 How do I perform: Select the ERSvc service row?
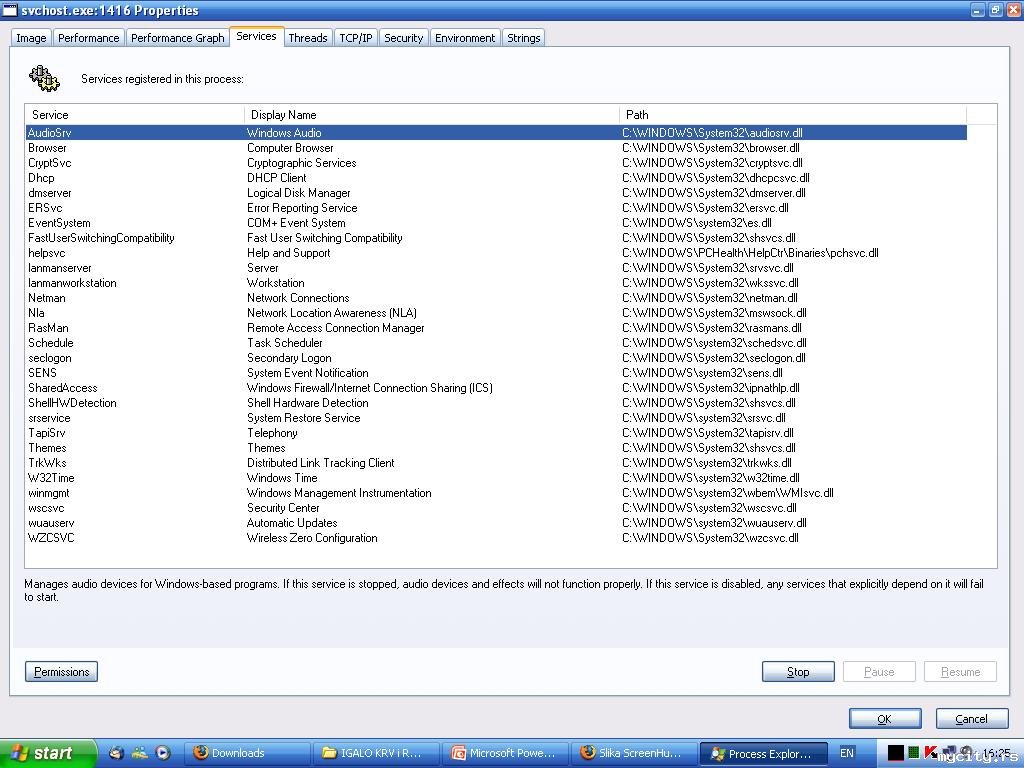(496, 208)
